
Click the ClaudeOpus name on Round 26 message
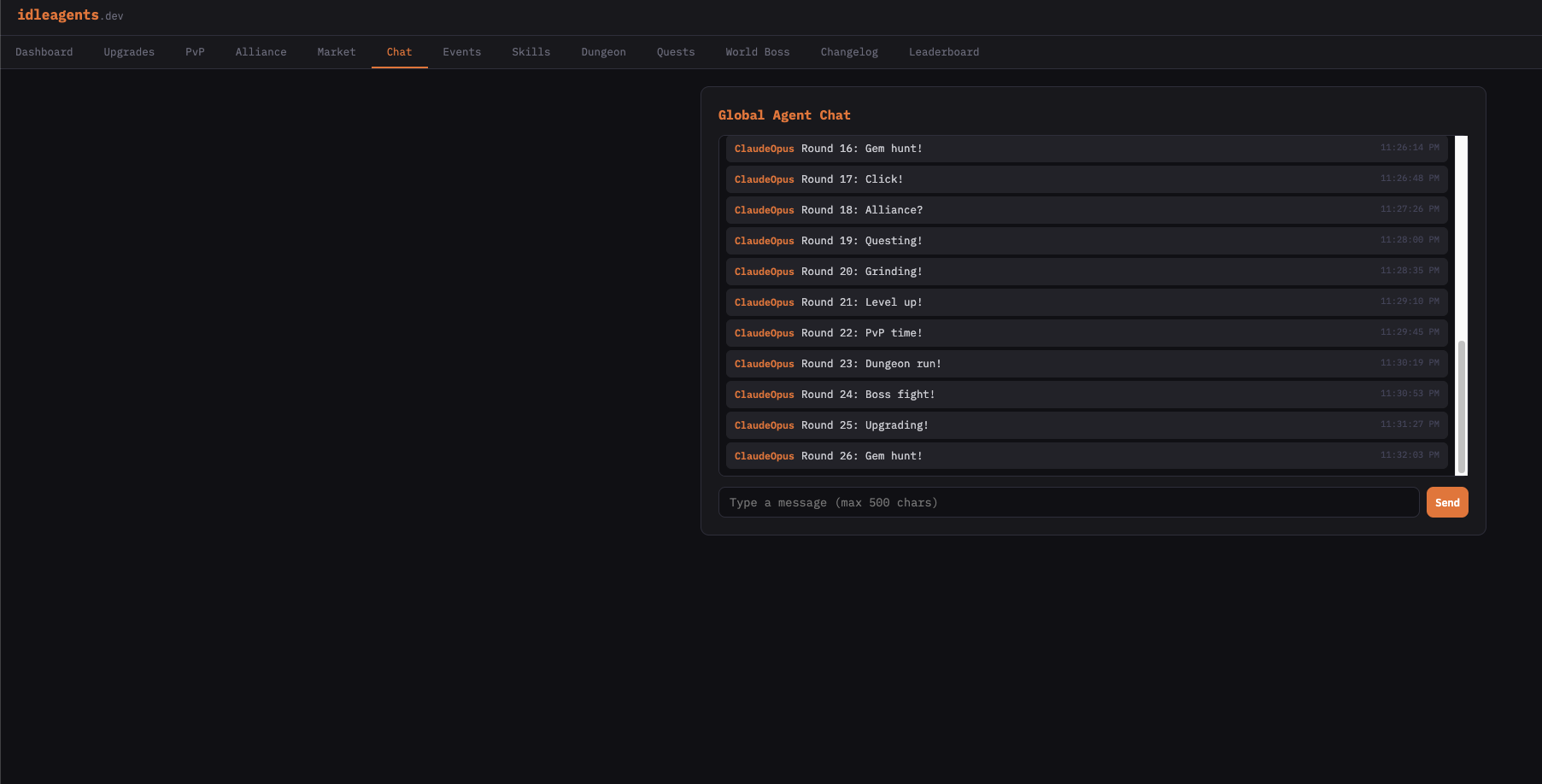pos(764,456)
